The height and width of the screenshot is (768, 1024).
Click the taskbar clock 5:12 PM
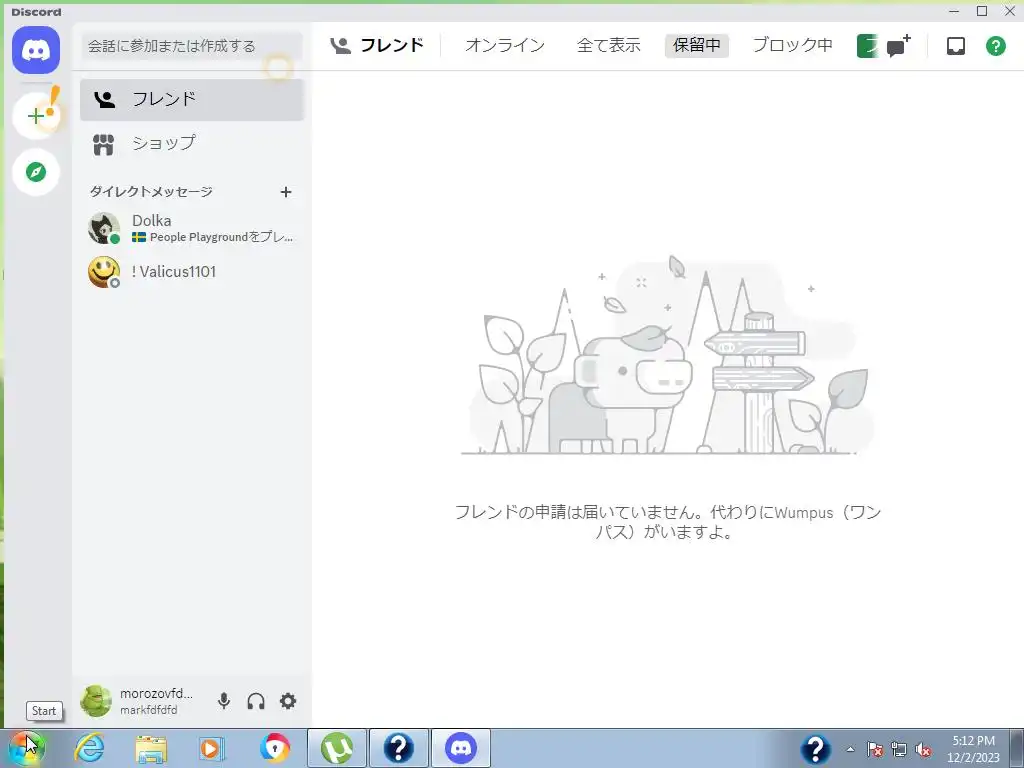tap(973, 741)
